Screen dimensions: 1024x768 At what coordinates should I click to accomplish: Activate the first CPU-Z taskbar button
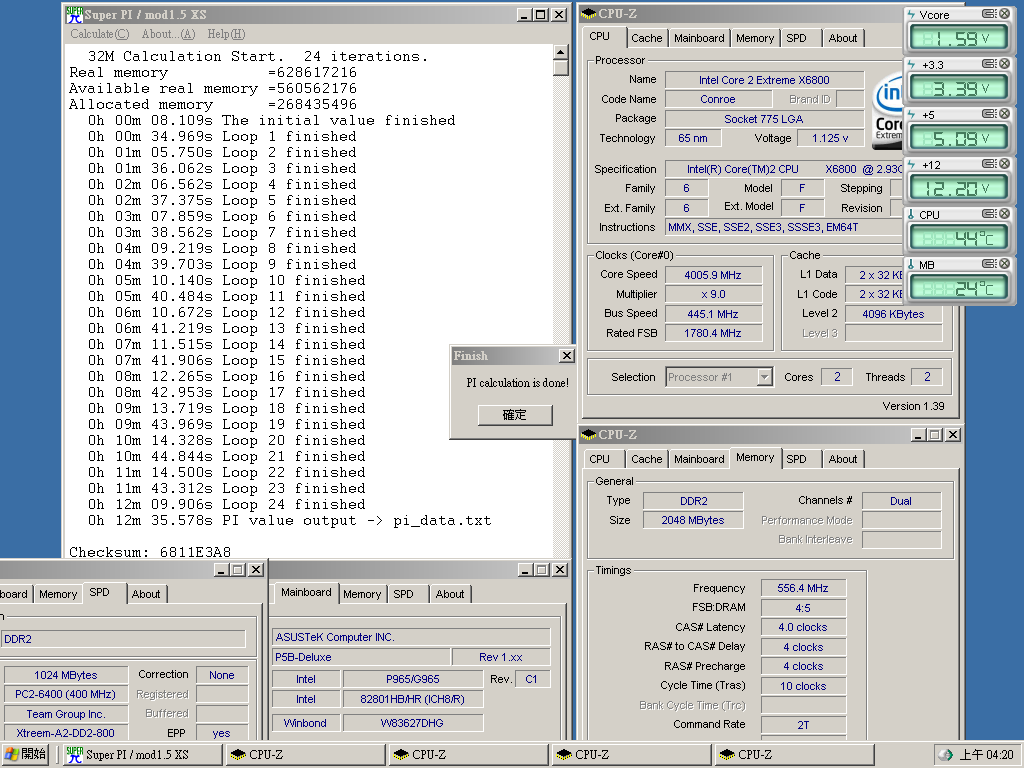point(306,754)
